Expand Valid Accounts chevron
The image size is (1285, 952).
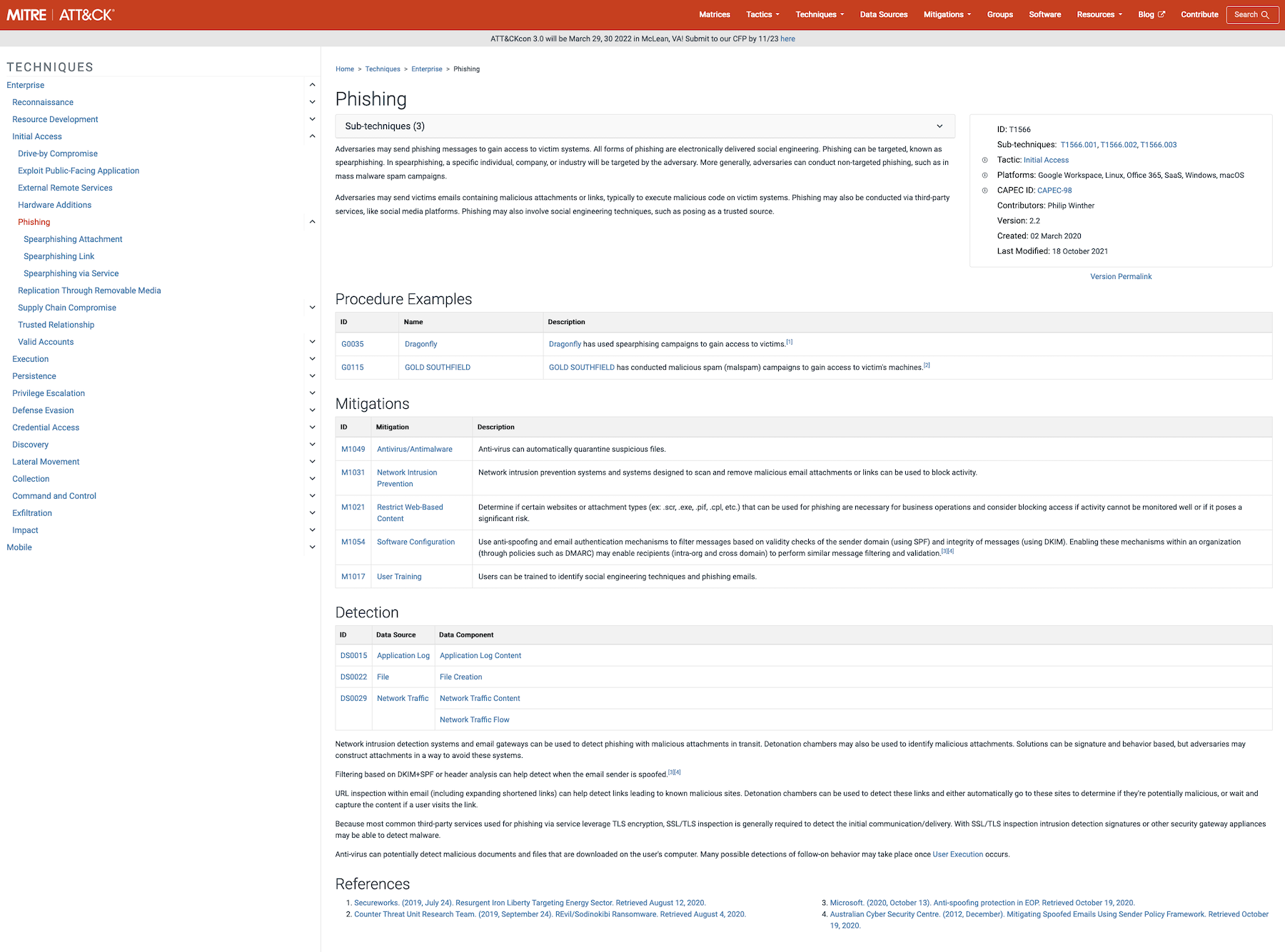point(312,342)
